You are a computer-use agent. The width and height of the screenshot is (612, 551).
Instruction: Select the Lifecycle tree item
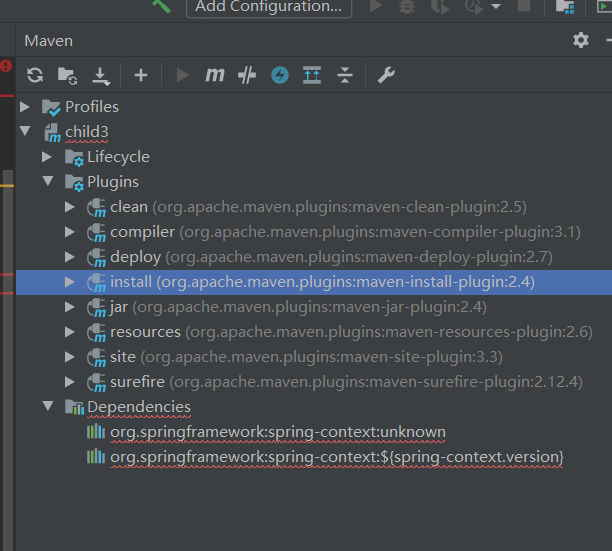(x=118, y=157)
